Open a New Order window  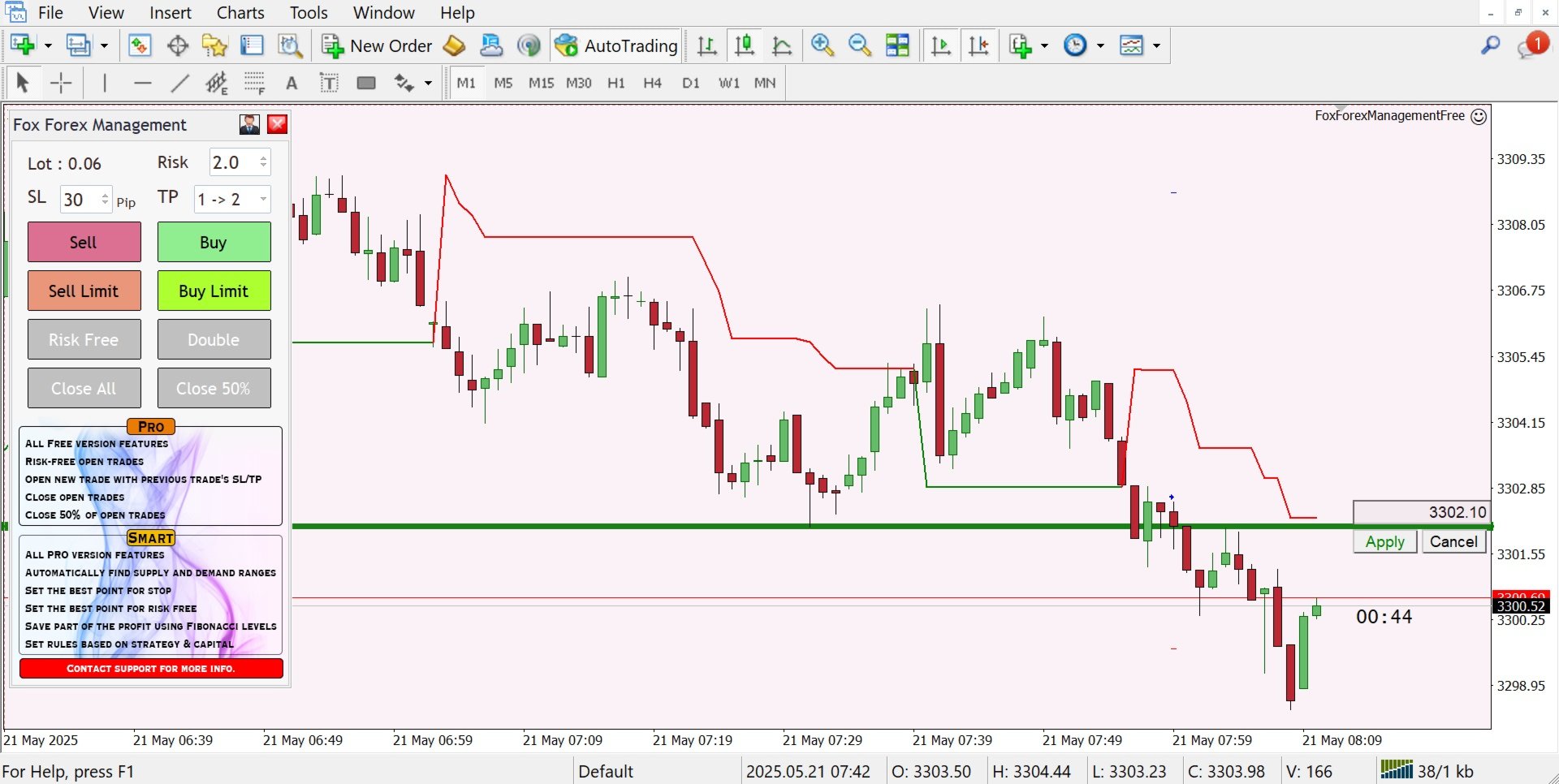376,45
